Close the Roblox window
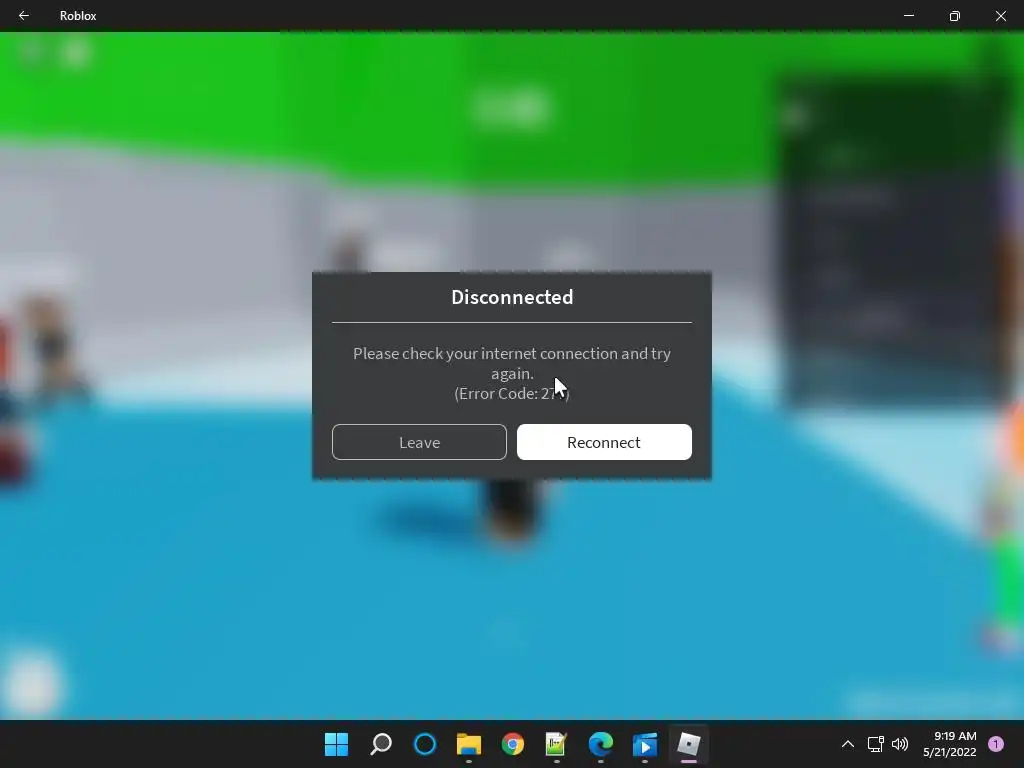This screenshot has height=768, width=1024. click(x=1000, y=16)
